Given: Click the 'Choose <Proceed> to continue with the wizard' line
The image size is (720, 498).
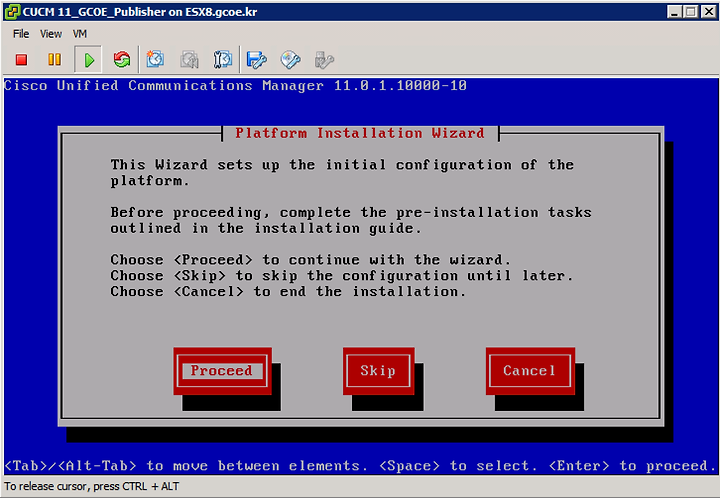Looking at the screenshot, I should tap(310, 260).
